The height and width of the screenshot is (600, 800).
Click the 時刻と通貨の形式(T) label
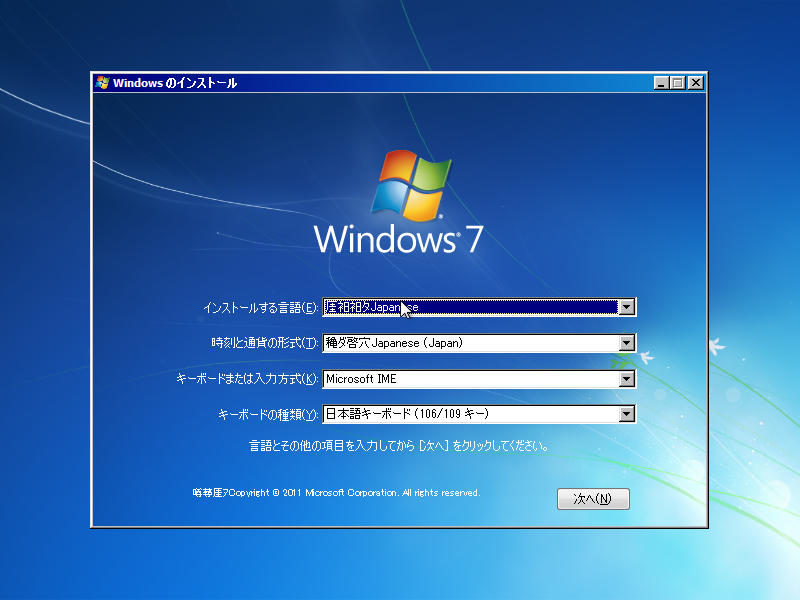264,344
